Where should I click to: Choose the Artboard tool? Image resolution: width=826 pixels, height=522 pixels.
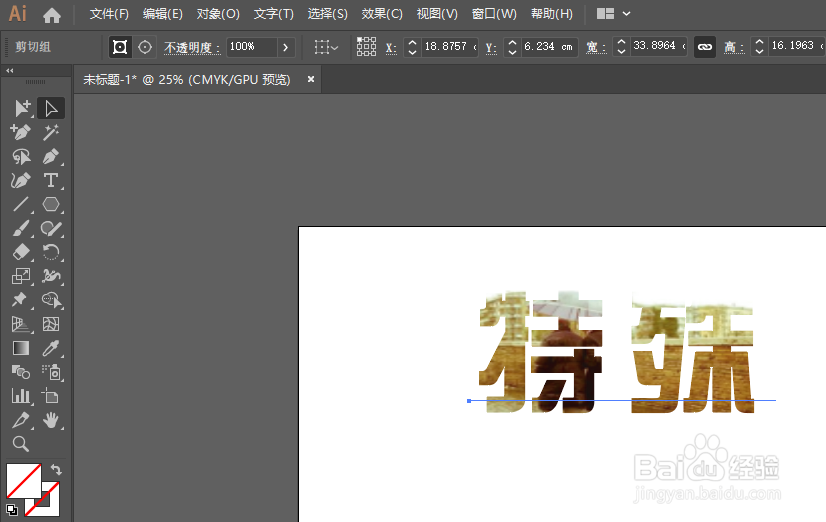click(x=51, y=396)
